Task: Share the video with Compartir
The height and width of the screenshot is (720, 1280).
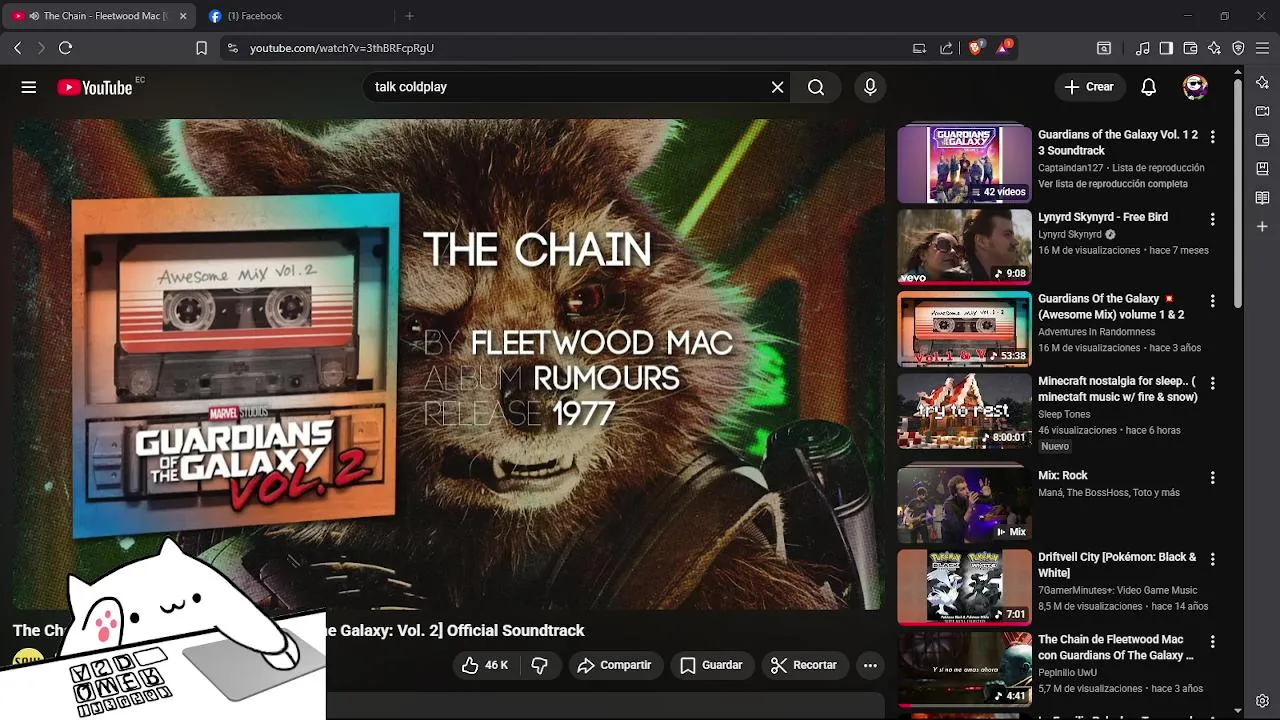Action: point(615,665)
